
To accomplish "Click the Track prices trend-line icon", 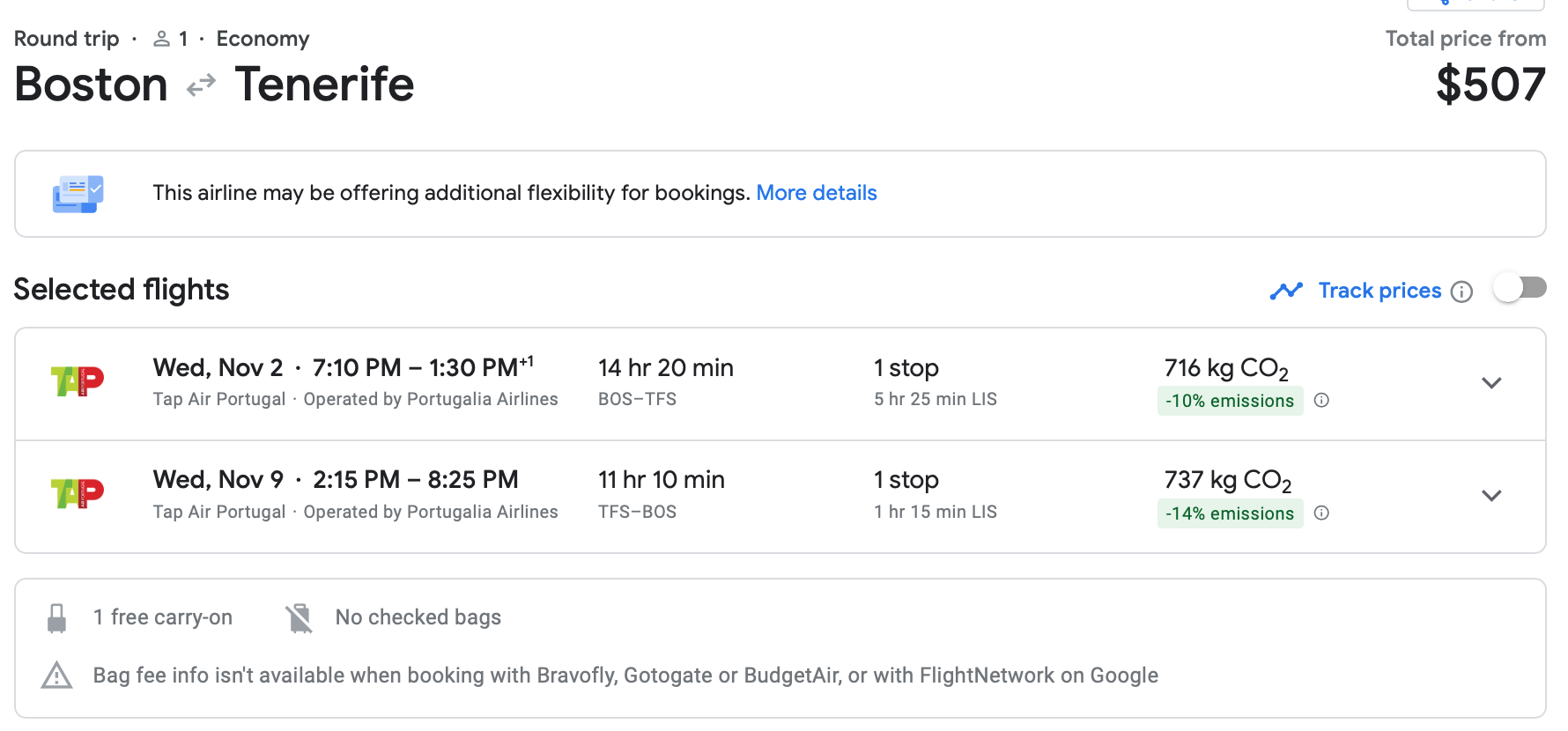I will point(1286,291).
